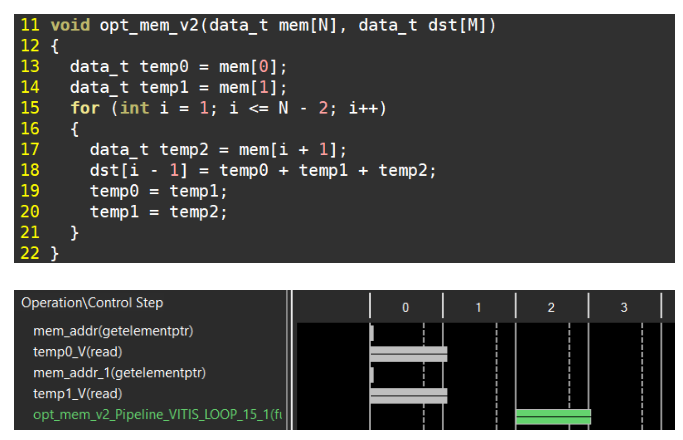Click line number 11 in the code gutter
The height and width of the screenshot is (440, 683).
coord(28,24)
